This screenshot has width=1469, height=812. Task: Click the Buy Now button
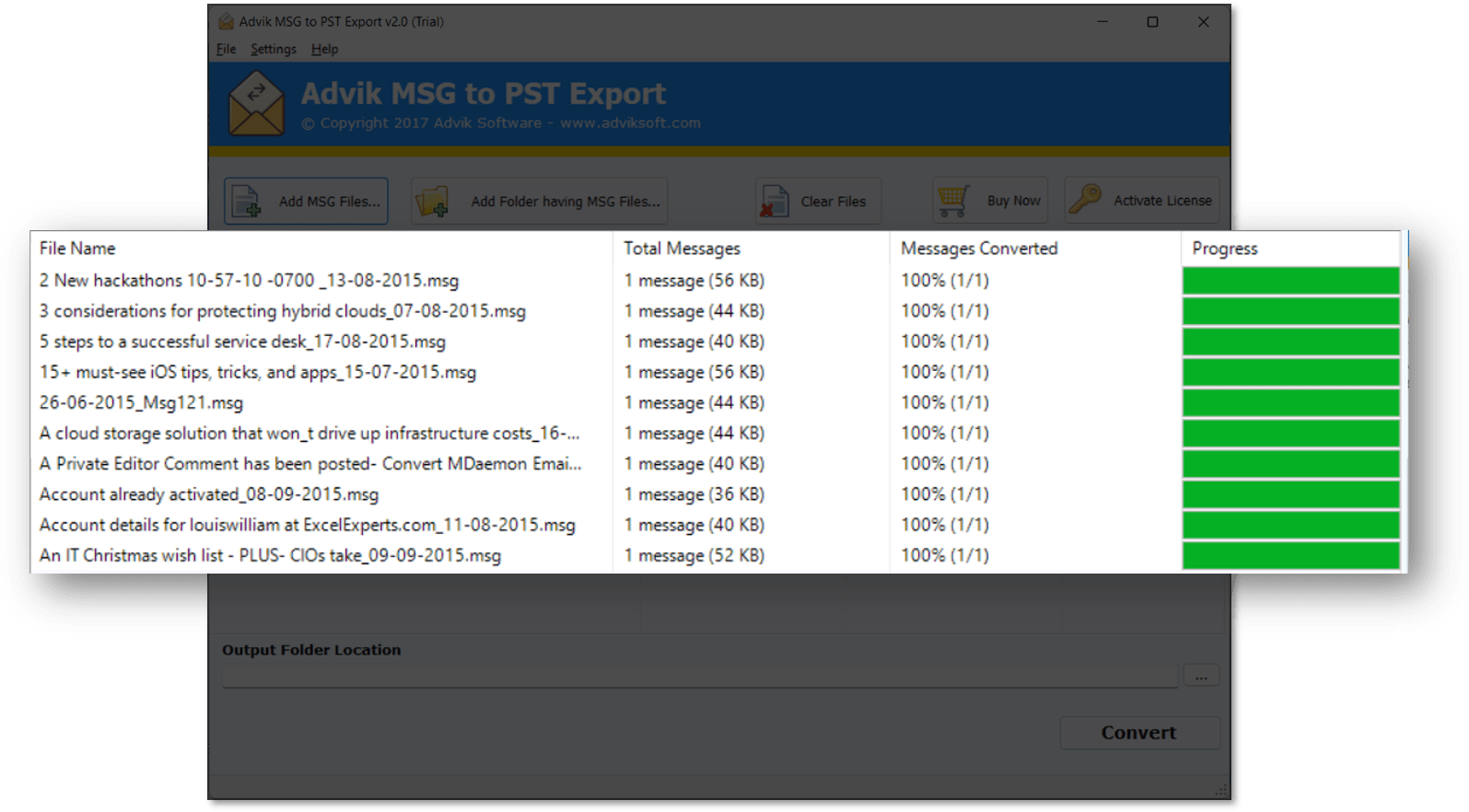coord(991,201)
